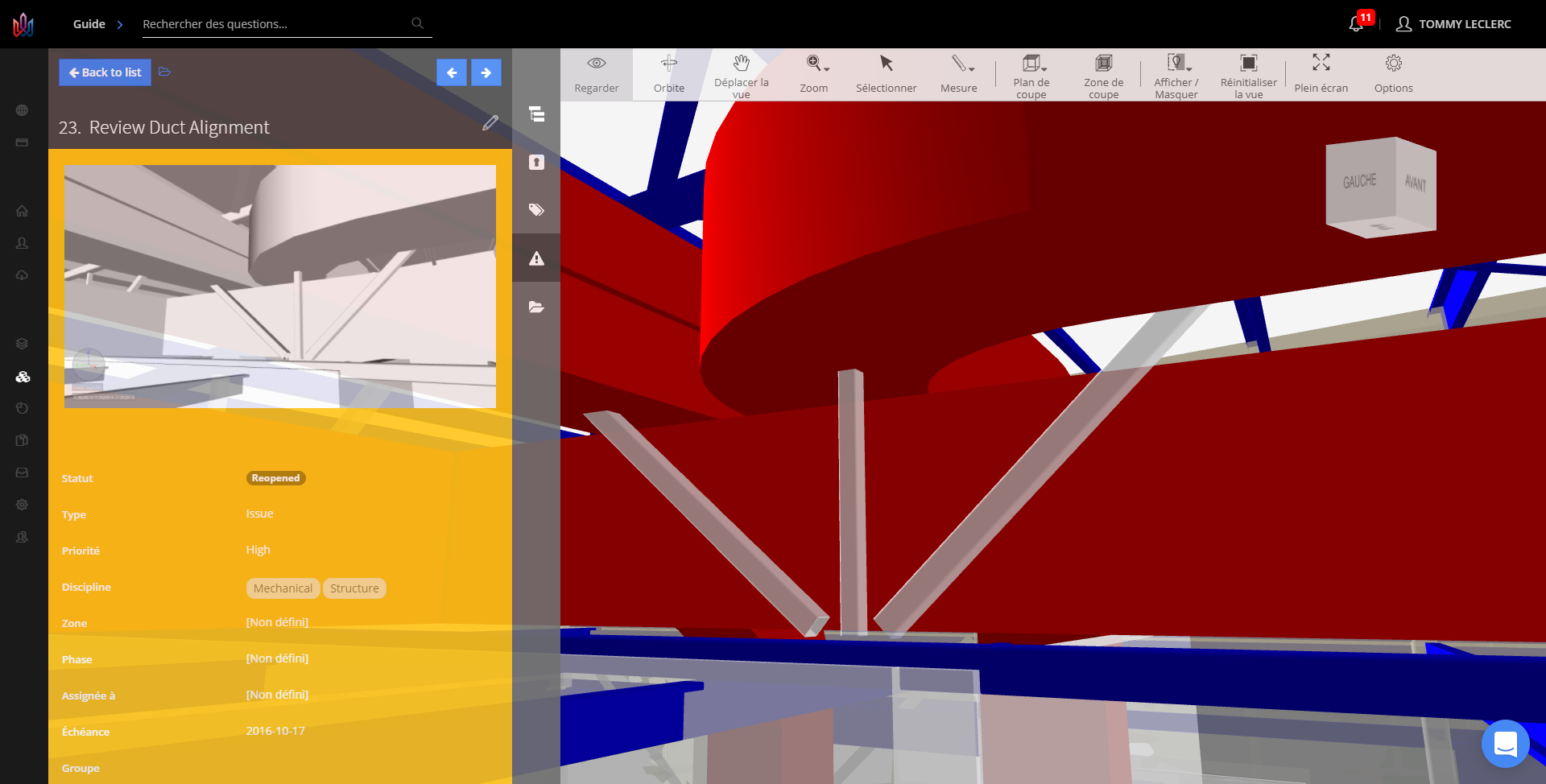Click the Priorité value High
Screen dimensions: 1546x784
pos(258,550)
